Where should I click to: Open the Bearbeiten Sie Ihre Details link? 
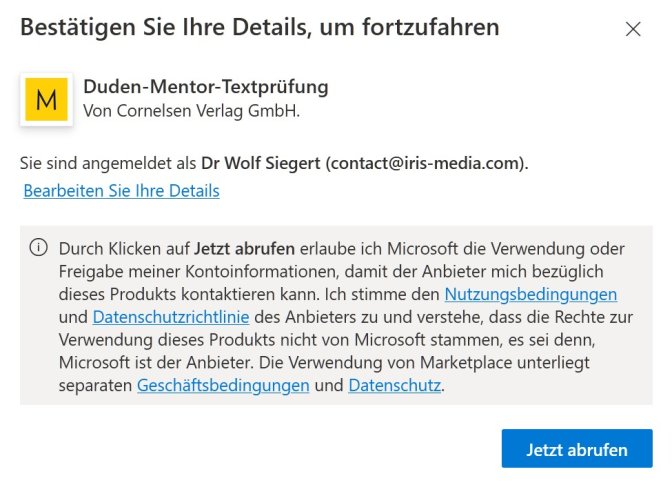tap(121, 191)
